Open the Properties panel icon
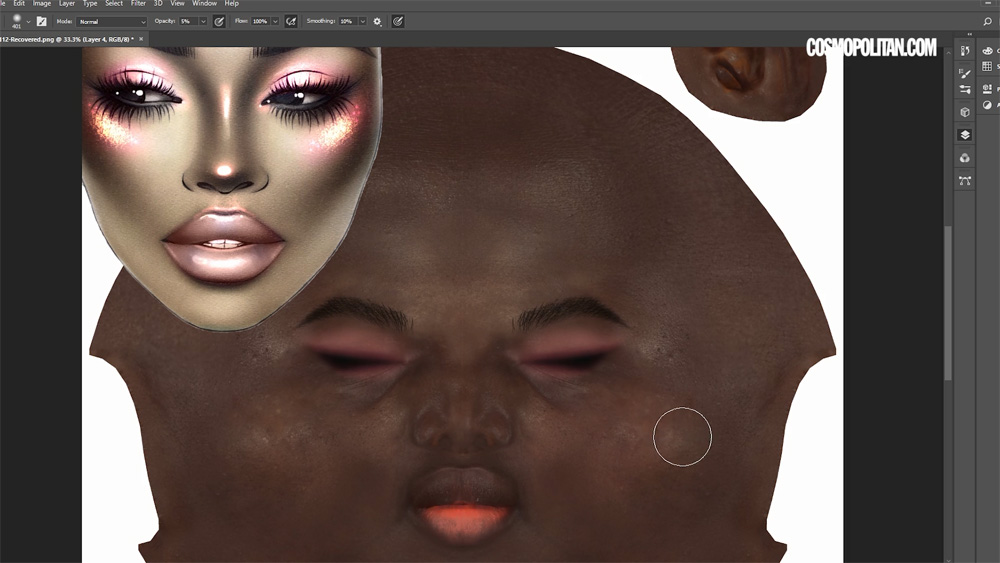The height and width of the screenshot is (563, 1000). (x=988, y=89)
